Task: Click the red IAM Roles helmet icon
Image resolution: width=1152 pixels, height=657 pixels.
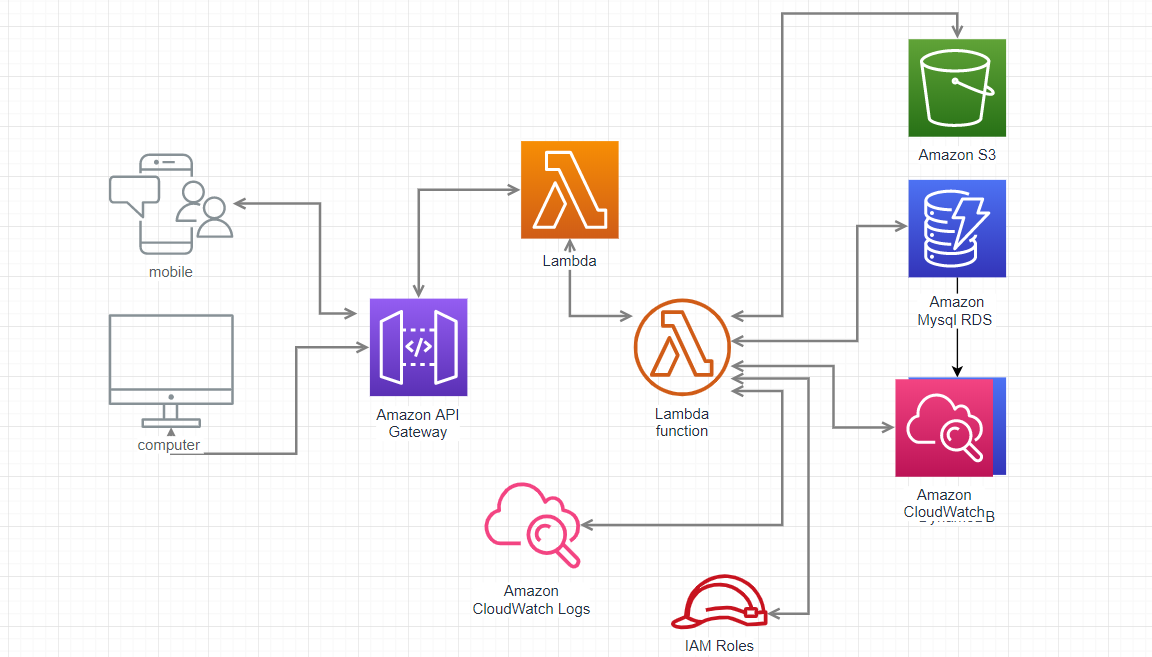Action: [x=719, y=602]
